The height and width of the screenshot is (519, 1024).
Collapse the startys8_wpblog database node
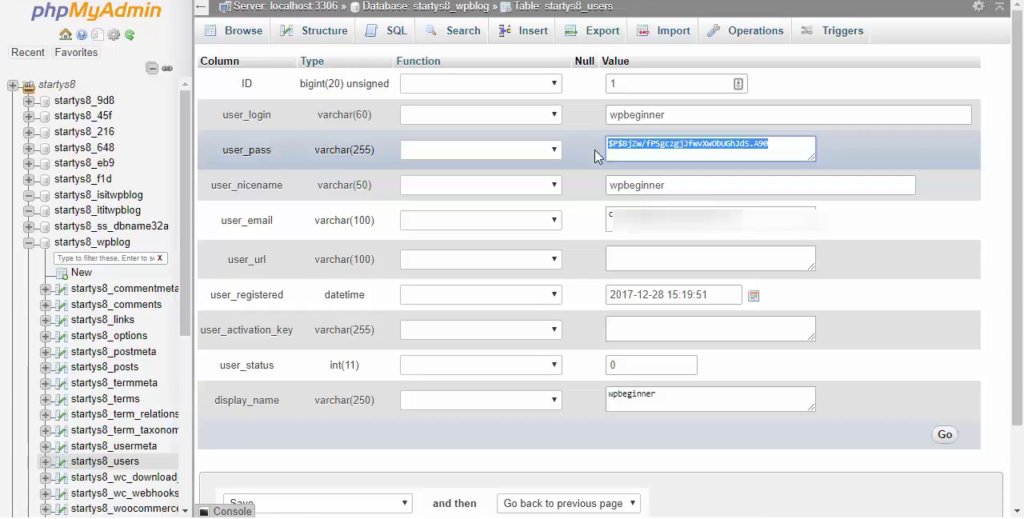(x=29, y=242)
